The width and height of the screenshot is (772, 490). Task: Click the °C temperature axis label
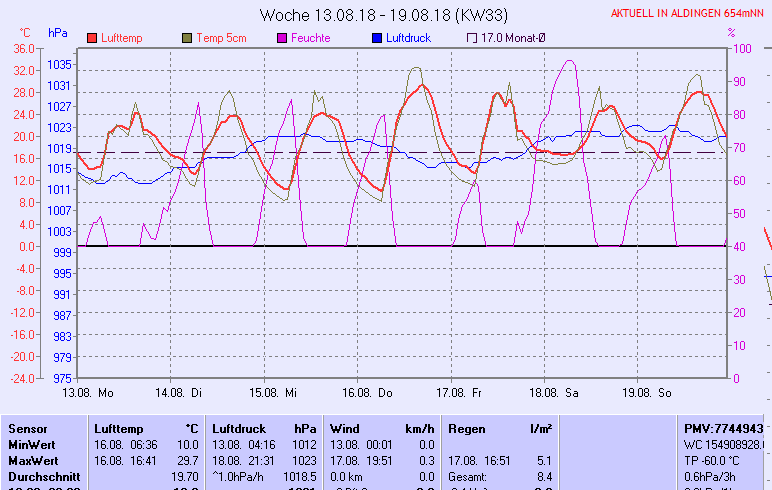(x=25, y=33)
